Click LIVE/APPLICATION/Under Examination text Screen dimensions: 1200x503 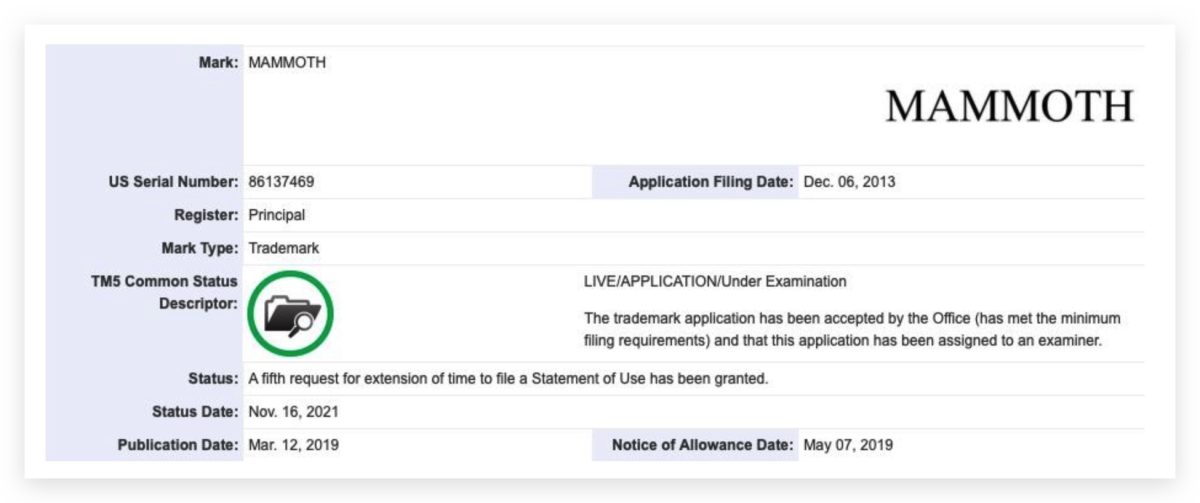click(715, 281)
